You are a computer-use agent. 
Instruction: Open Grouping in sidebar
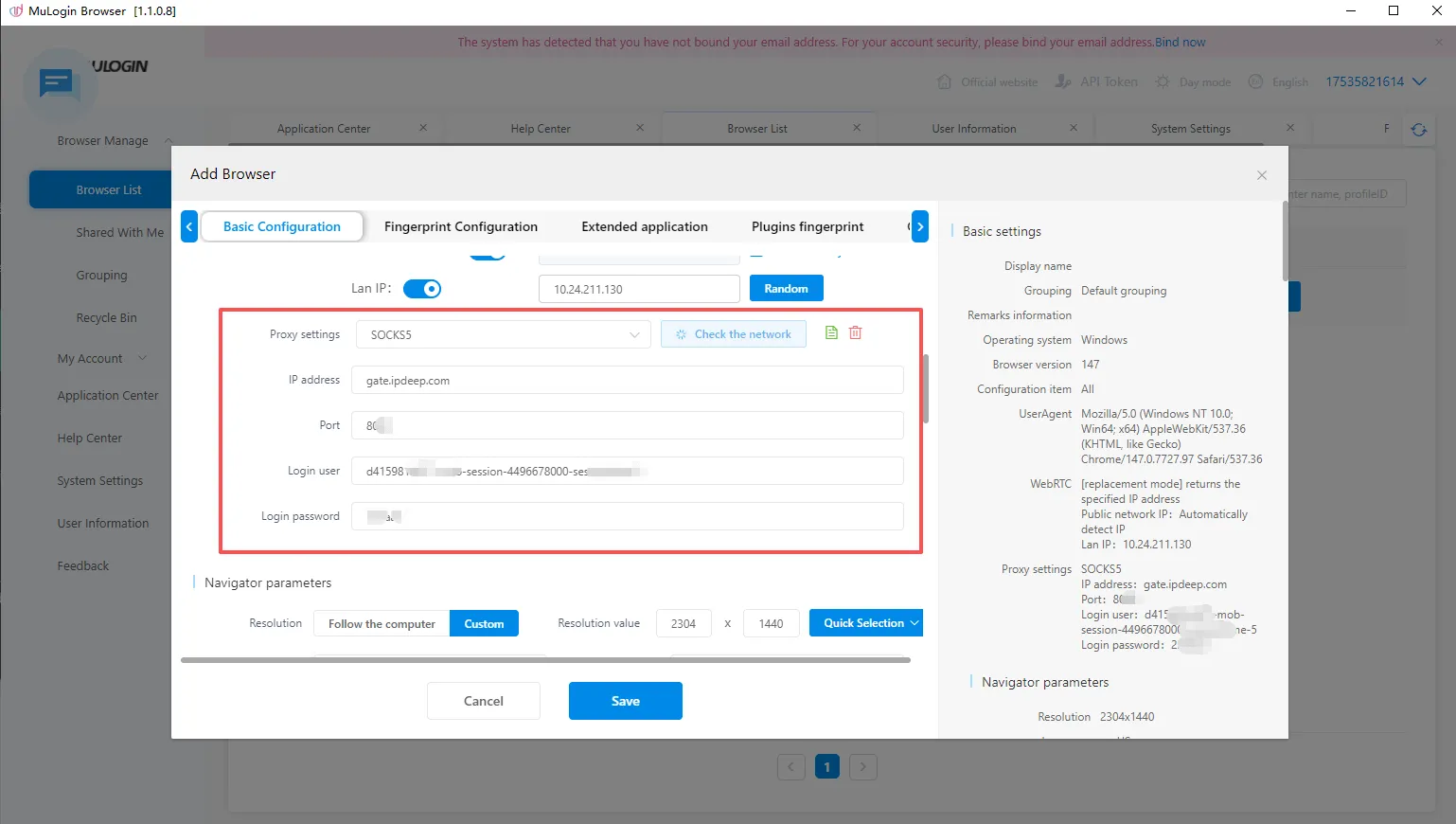(x=101, y=275)
